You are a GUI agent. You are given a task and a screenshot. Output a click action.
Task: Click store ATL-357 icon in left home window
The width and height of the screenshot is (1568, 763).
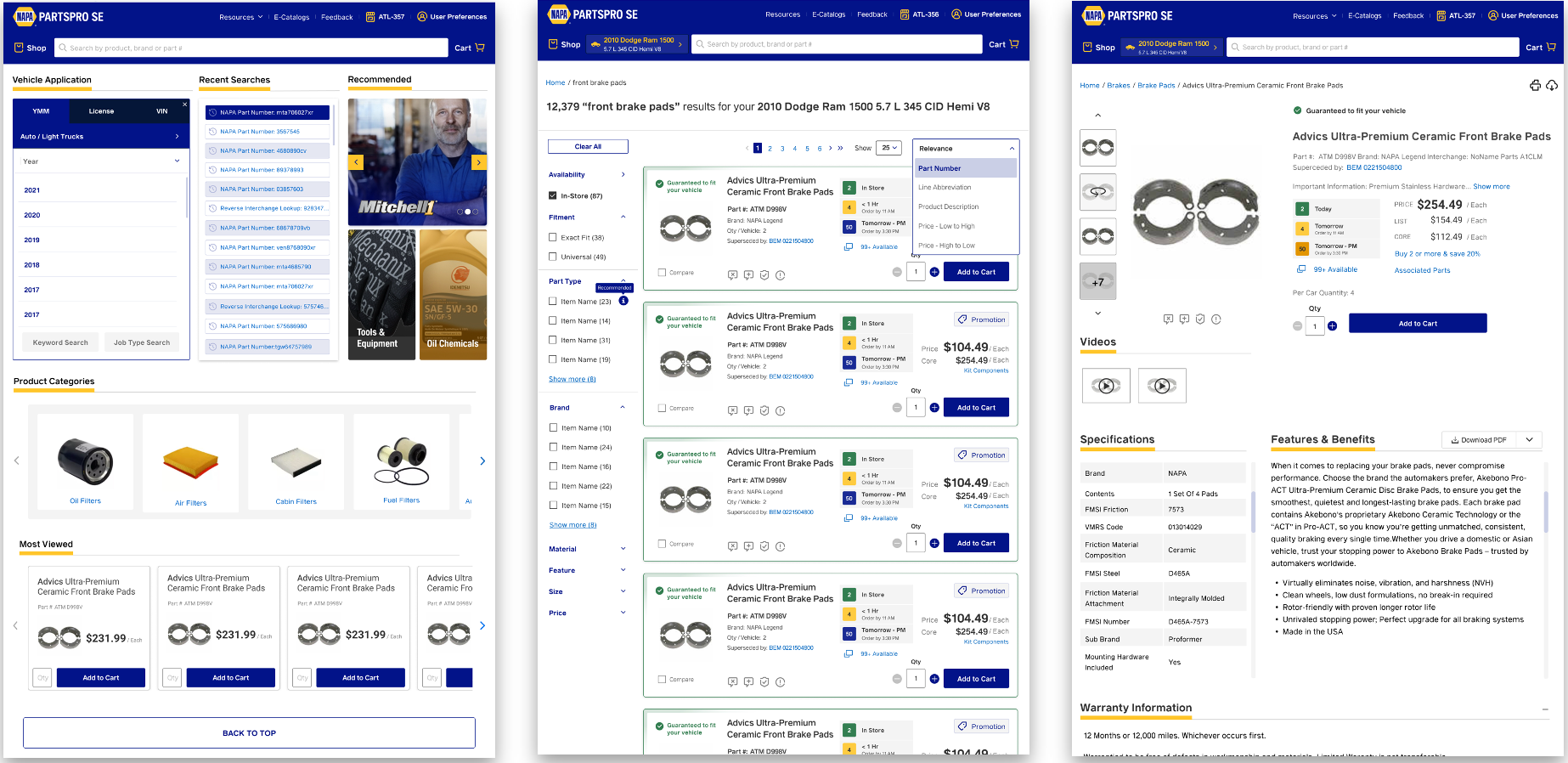click(x=370, y=17)
